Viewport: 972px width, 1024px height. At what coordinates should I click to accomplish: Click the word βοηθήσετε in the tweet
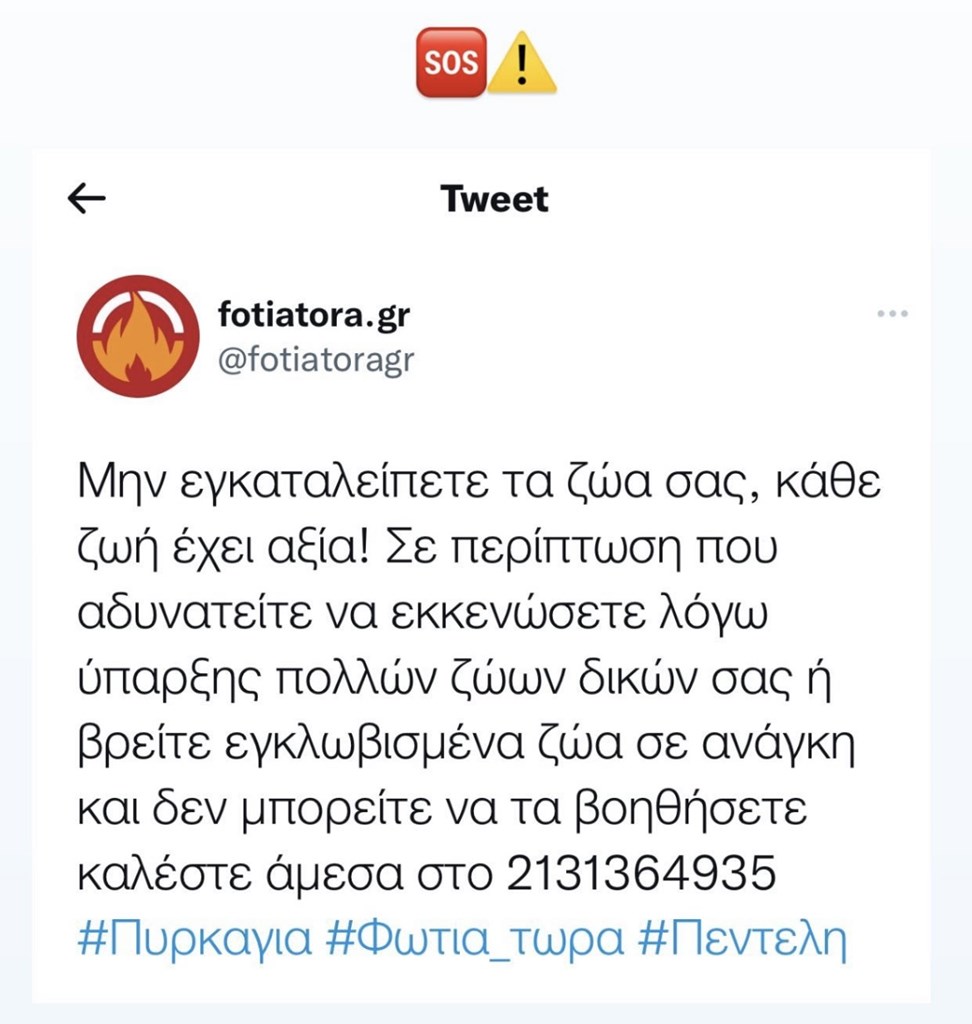pyautogui.click(x=691, y=809)
